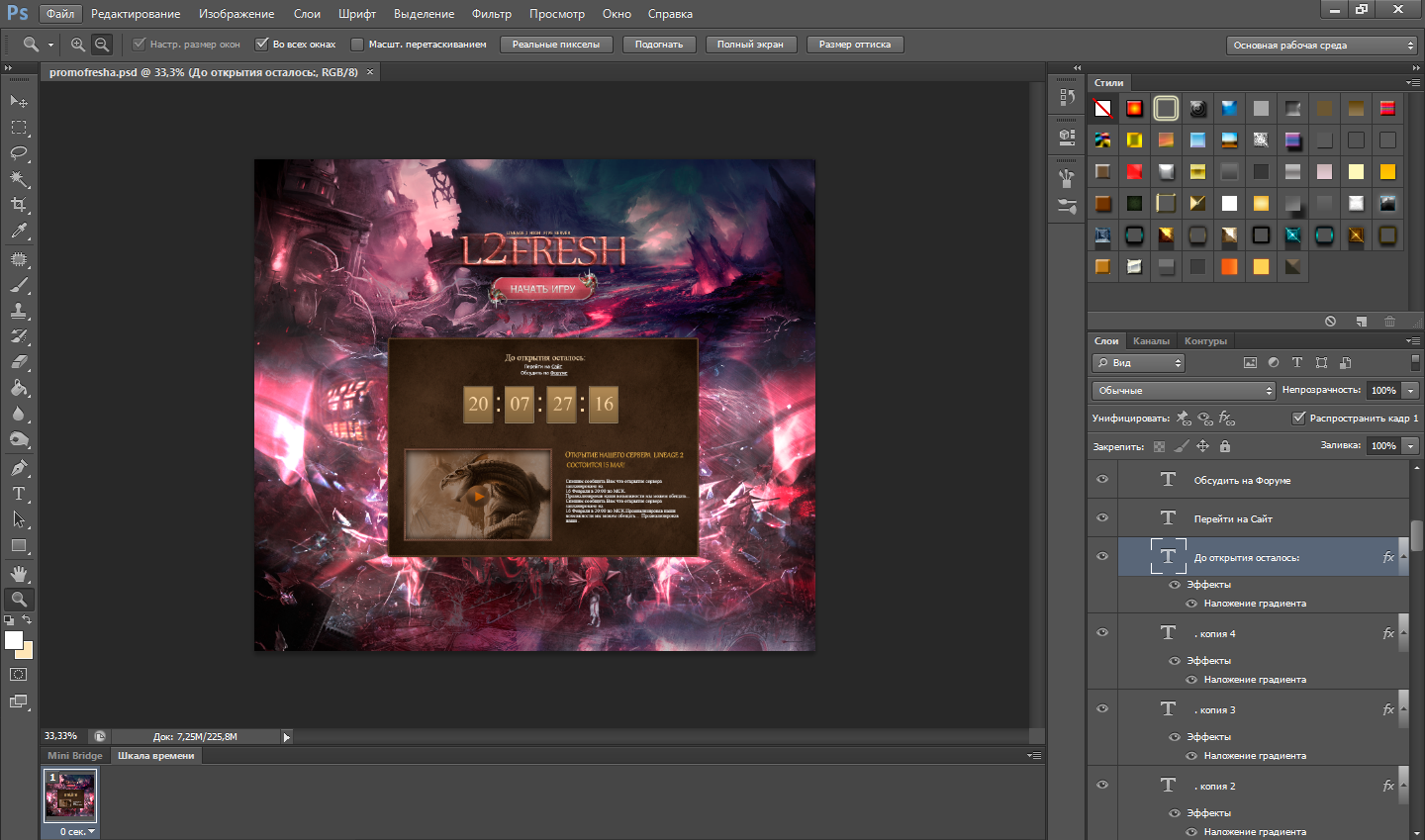The width and height of the screenshot is (1425, 840).
Task: Clear style icon at bottom of Styles panel
Action: (x=1330, y=322)
